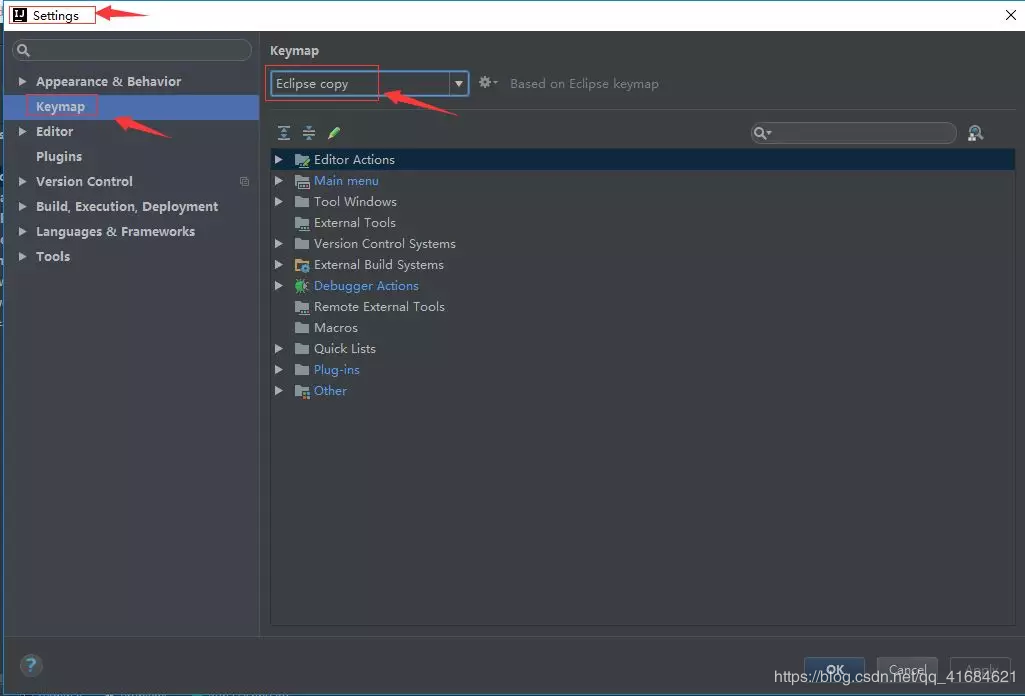Select Keymap in the settings sidebar

tap(60, 107)
